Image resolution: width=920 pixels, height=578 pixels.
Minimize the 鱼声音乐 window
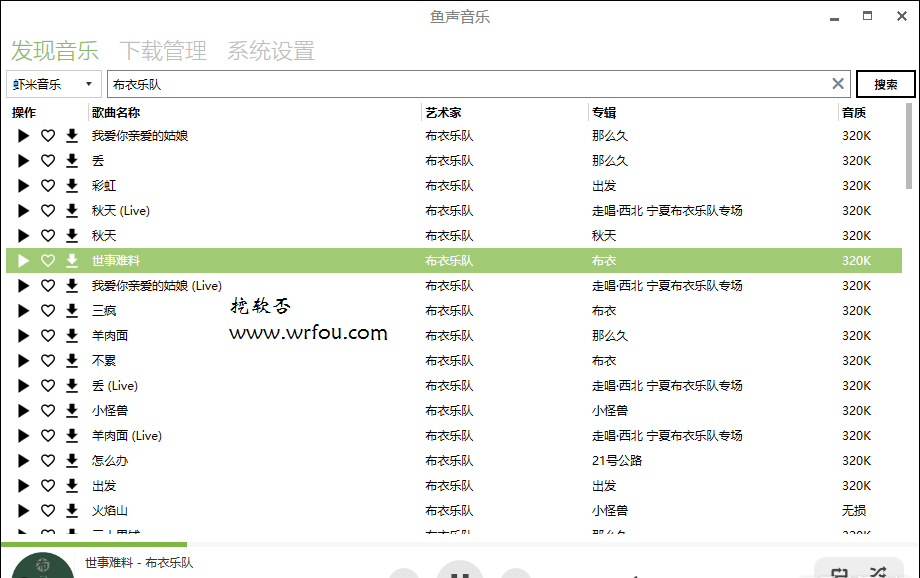click(834, 17)
